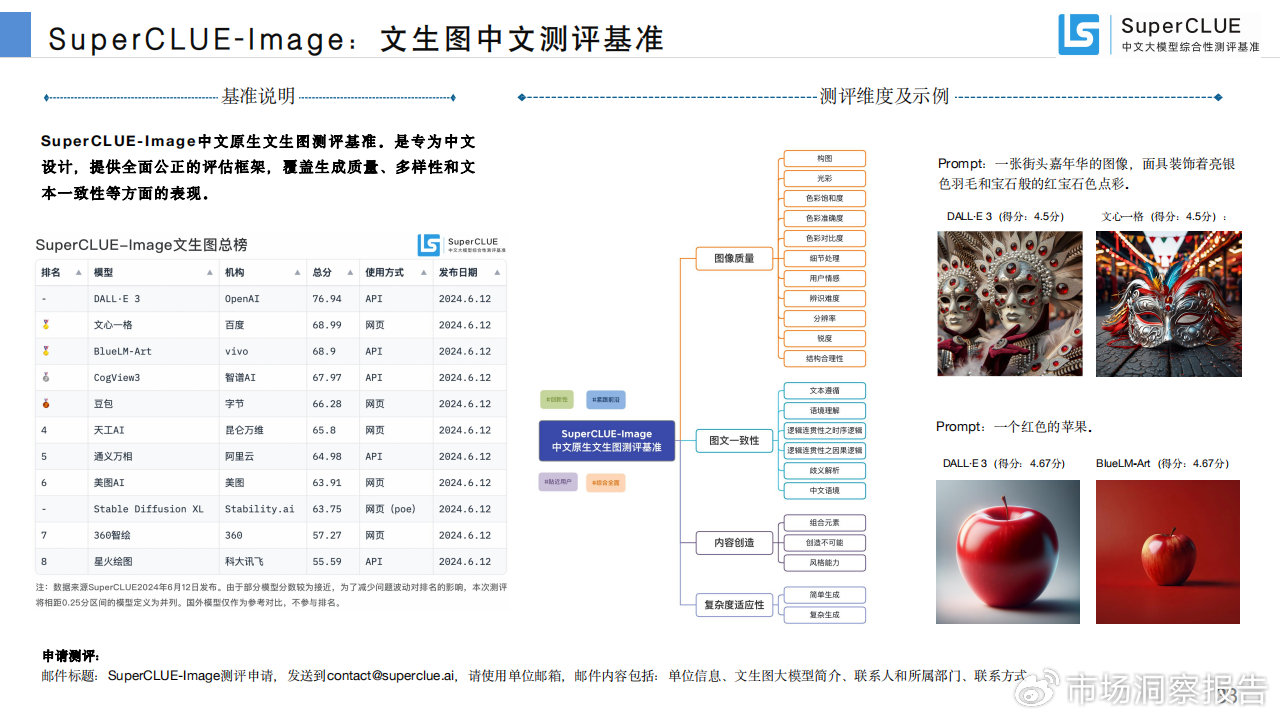Click the 组合元素 leaf node
The height and width of the screenshot is (720, 1280).
824,523
